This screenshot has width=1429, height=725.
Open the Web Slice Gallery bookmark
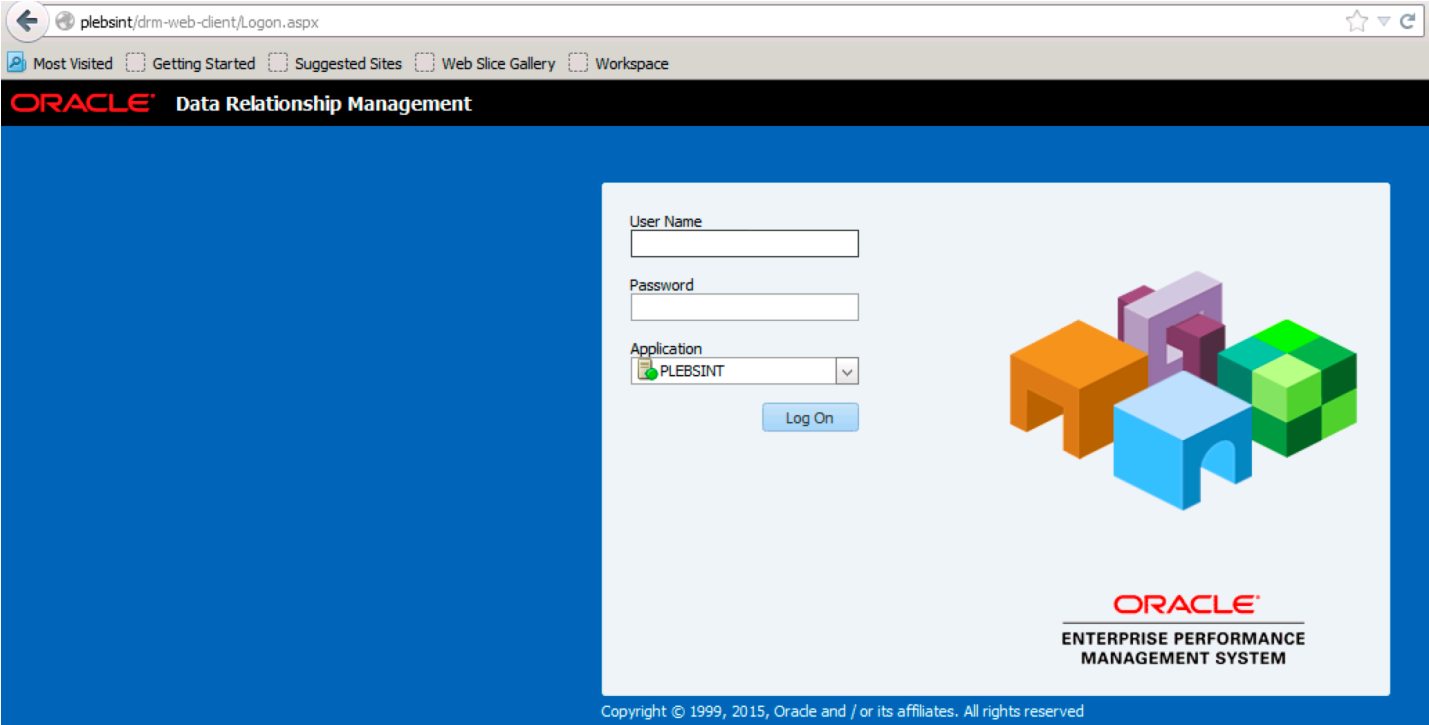(486, 63)
